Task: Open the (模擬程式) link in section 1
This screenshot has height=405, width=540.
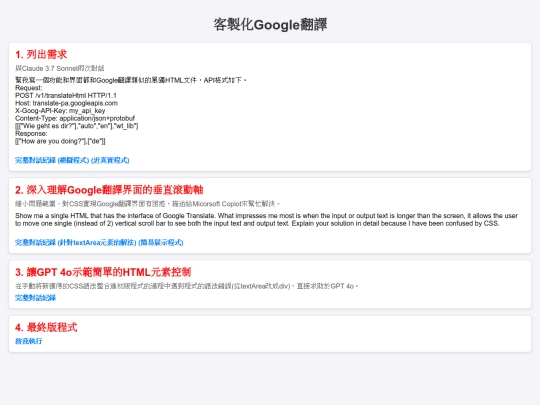Action: tap(73, 160)
